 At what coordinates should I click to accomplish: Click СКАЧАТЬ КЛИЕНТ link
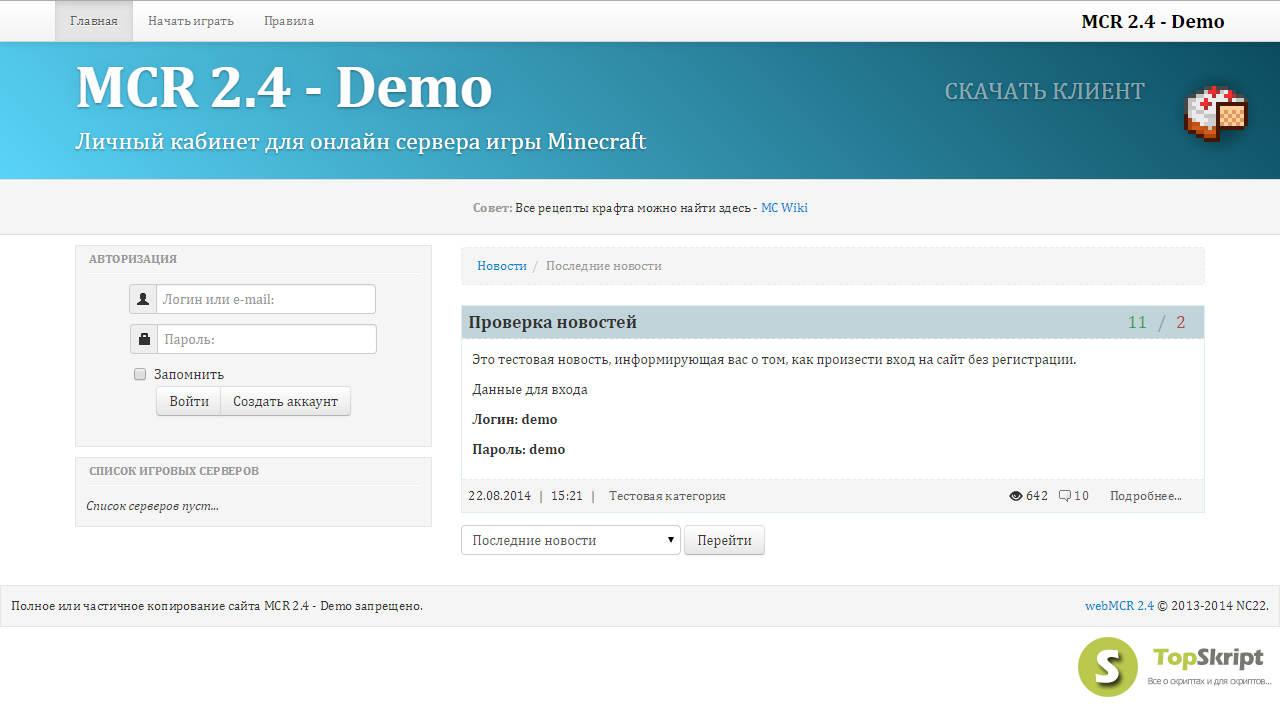click(1045, 91)
